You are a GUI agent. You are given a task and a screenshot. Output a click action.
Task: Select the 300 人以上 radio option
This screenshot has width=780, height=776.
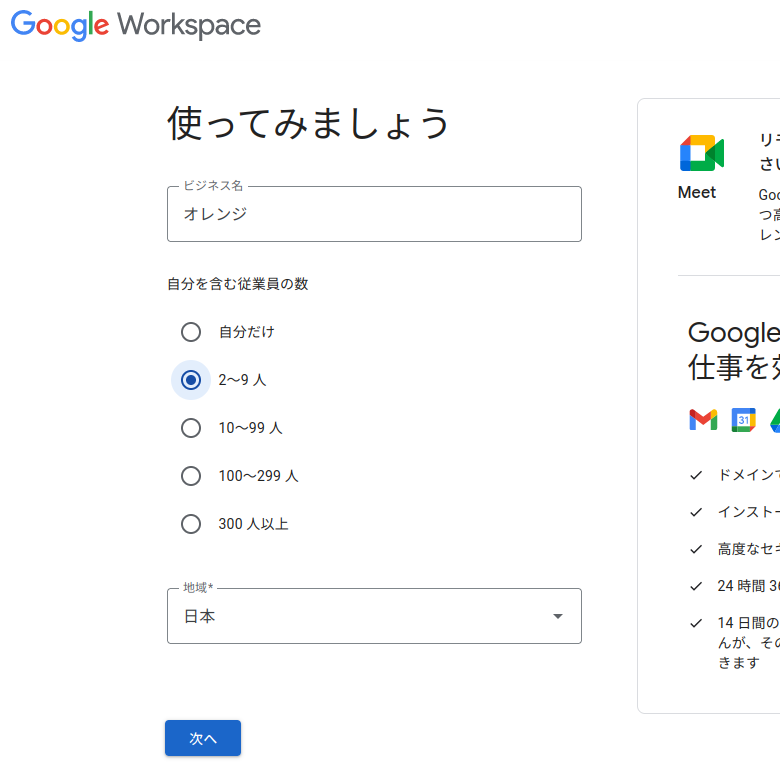click(191, 524)
